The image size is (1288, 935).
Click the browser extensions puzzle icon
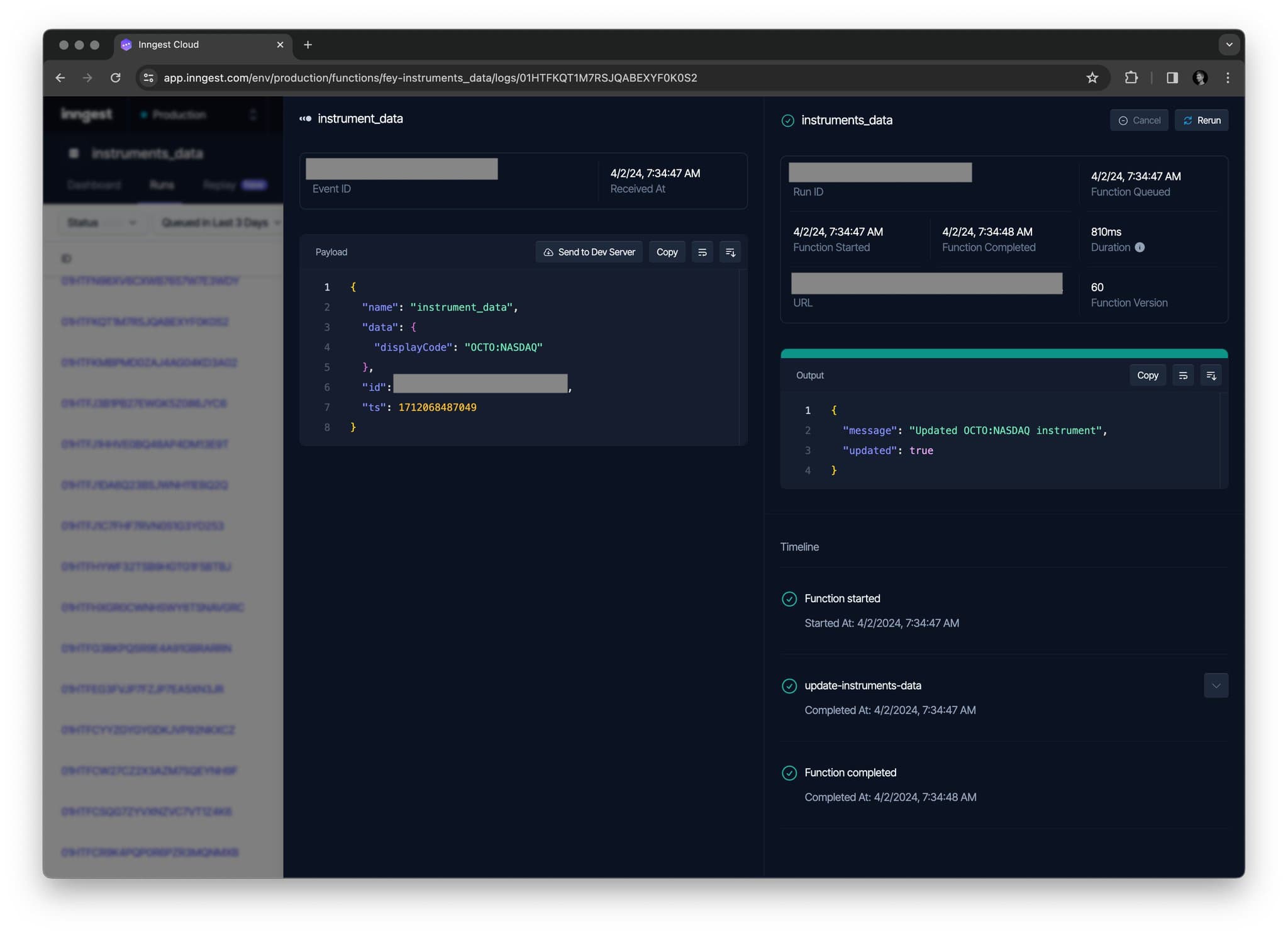pyautogui.click(x=1132, y=77)
